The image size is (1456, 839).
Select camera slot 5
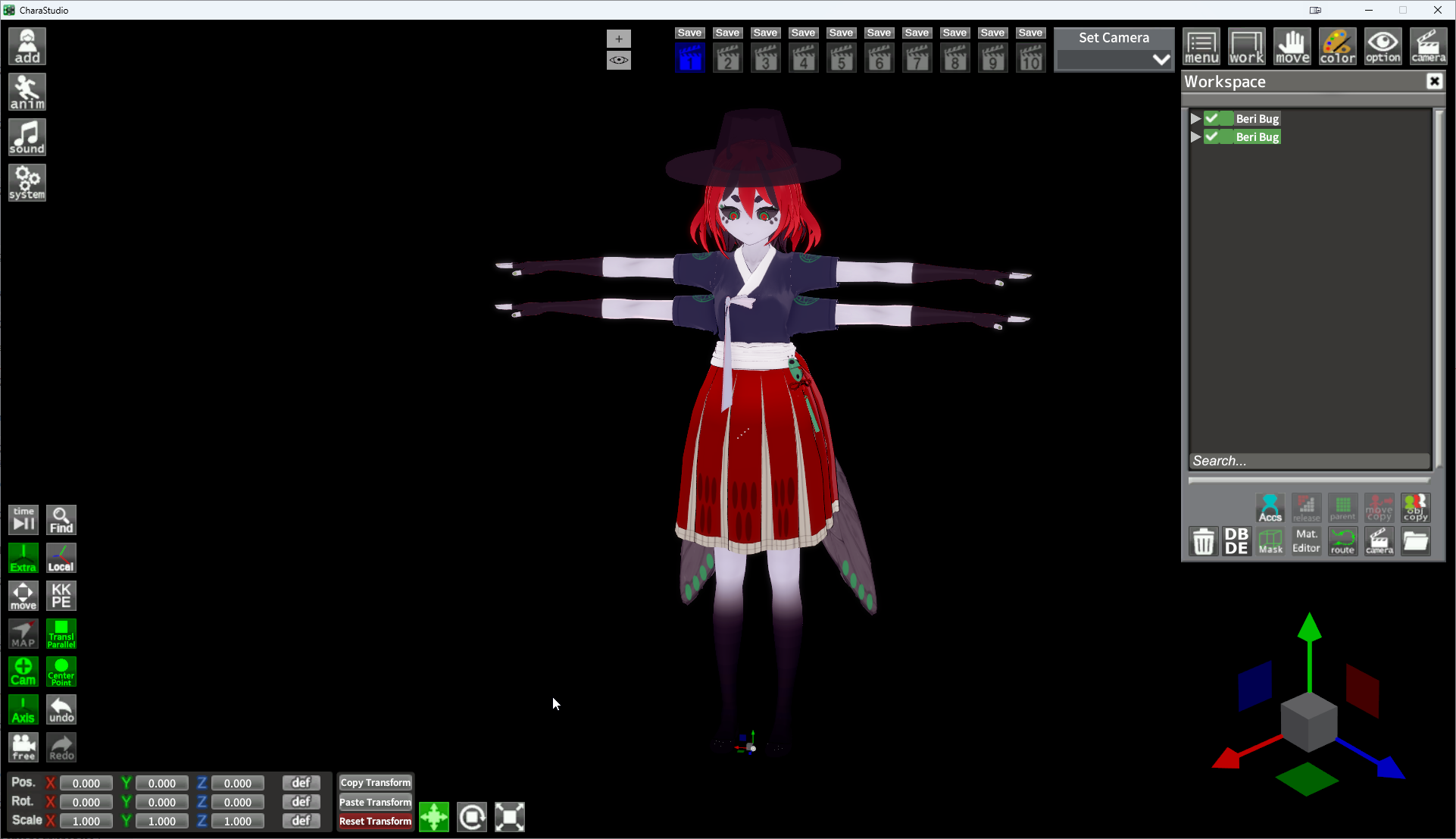point(842,58)
